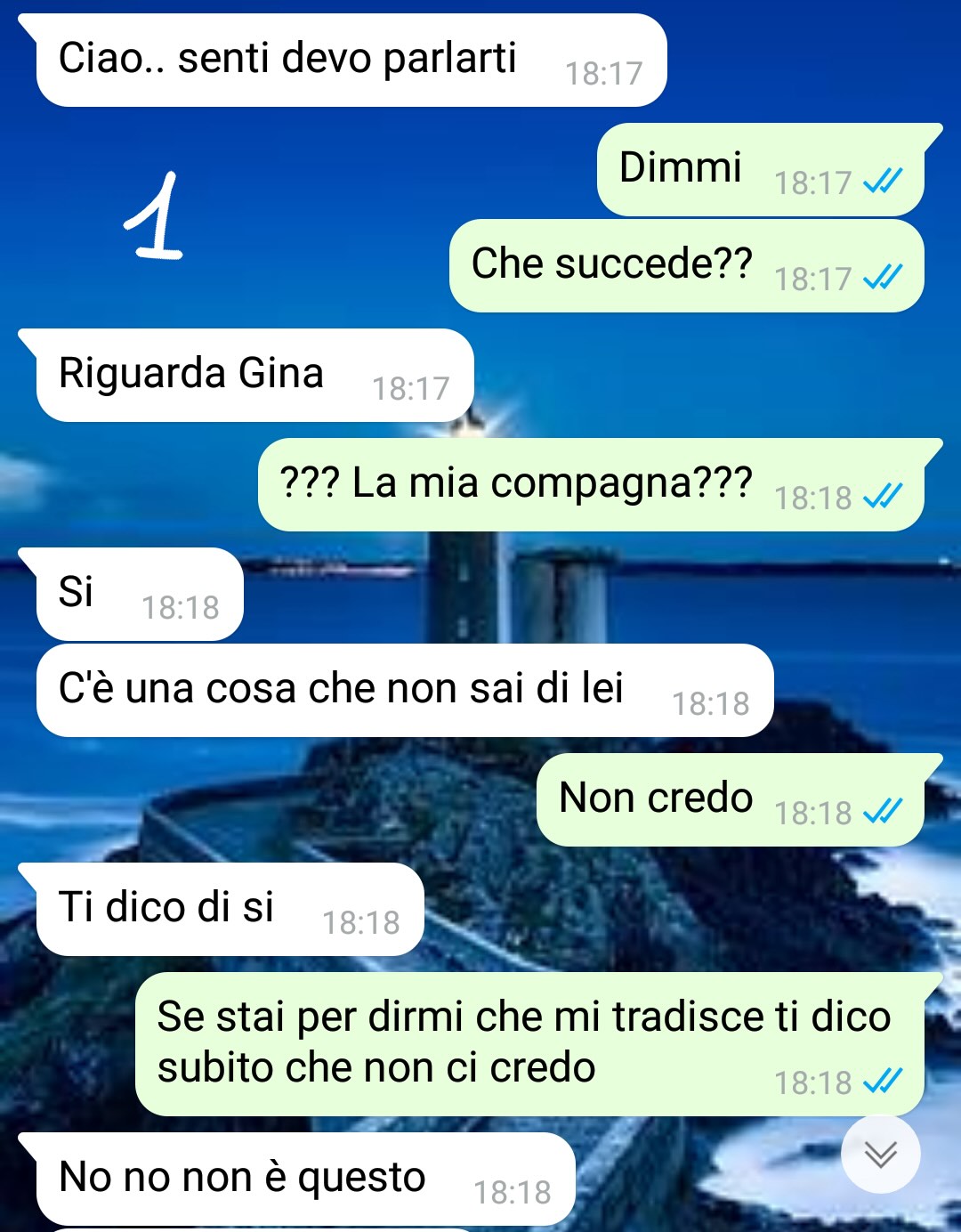This screenshot has width=961, height=1232.
Task: Select message Se stai per dirmi che mi tradisce
Action: coord(530,1044)
